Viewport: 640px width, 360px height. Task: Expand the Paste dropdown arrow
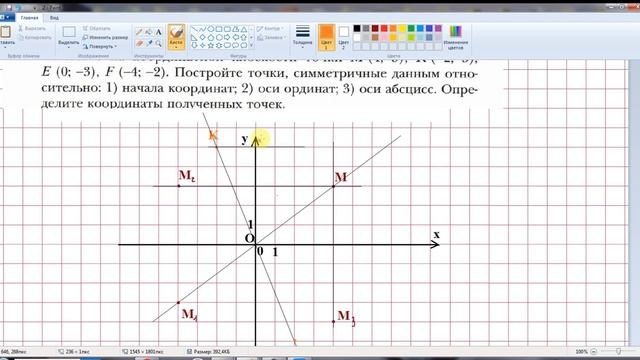point(6,47)
